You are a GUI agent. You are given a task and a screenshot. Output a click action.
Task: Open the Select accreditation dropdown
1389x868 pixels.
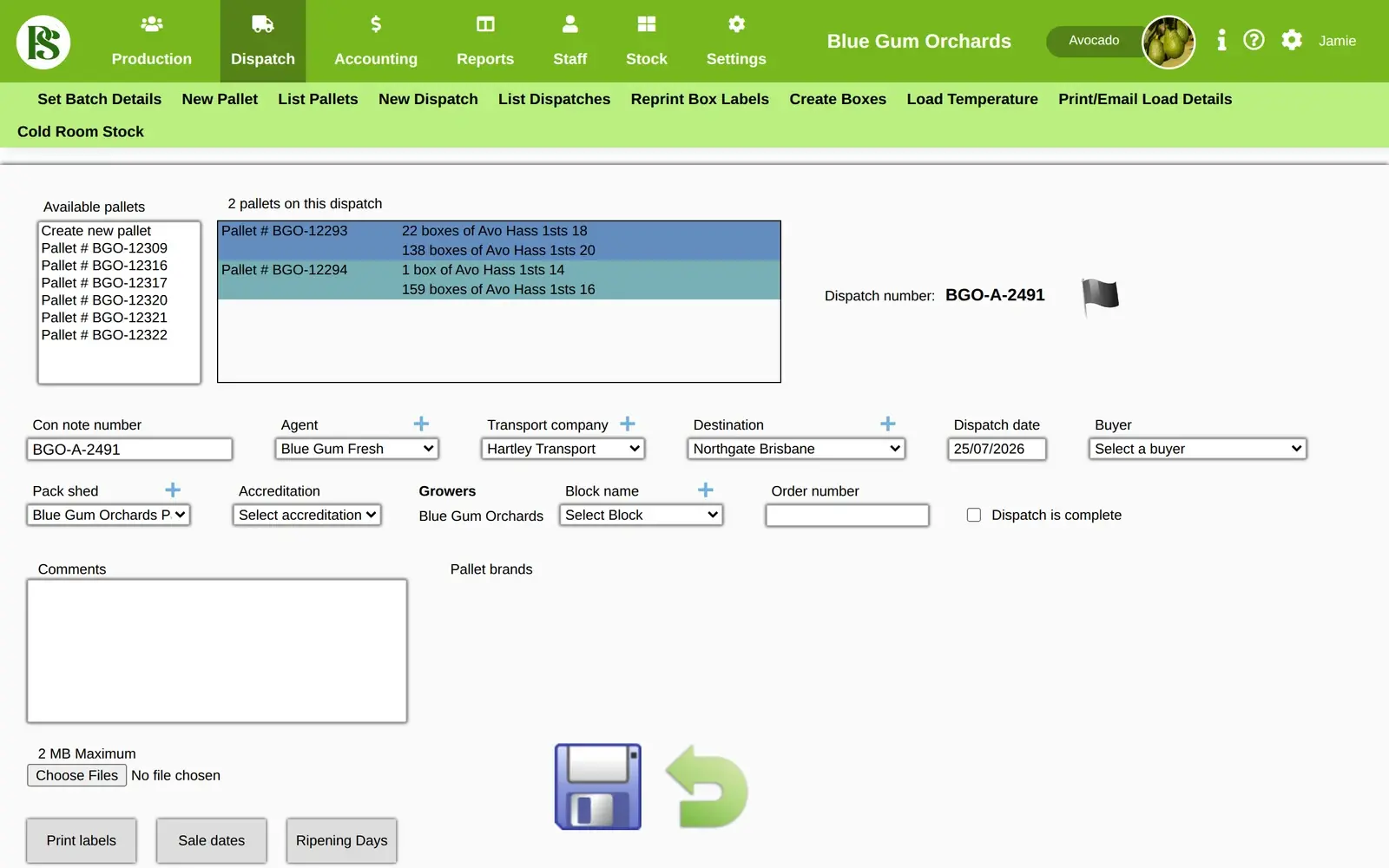click(x=307, y=515)
